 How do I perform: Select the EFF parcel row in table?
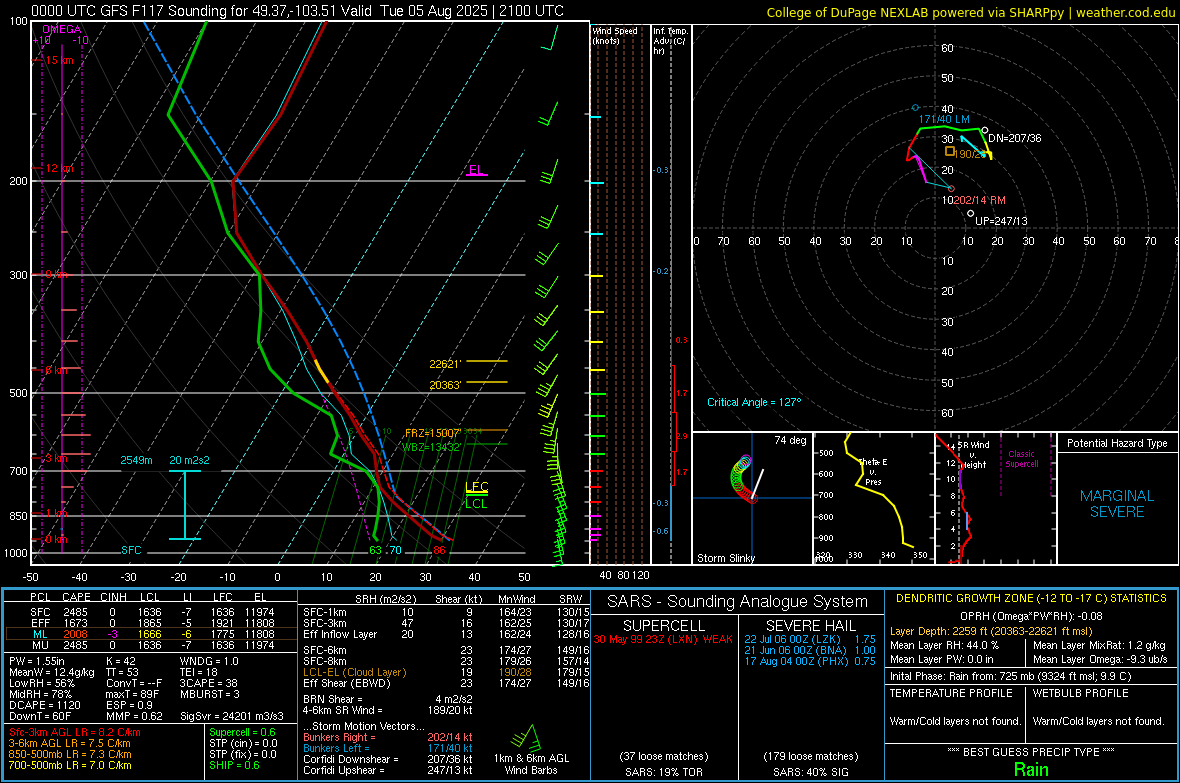pyautogui.click(x=151, y=623)
